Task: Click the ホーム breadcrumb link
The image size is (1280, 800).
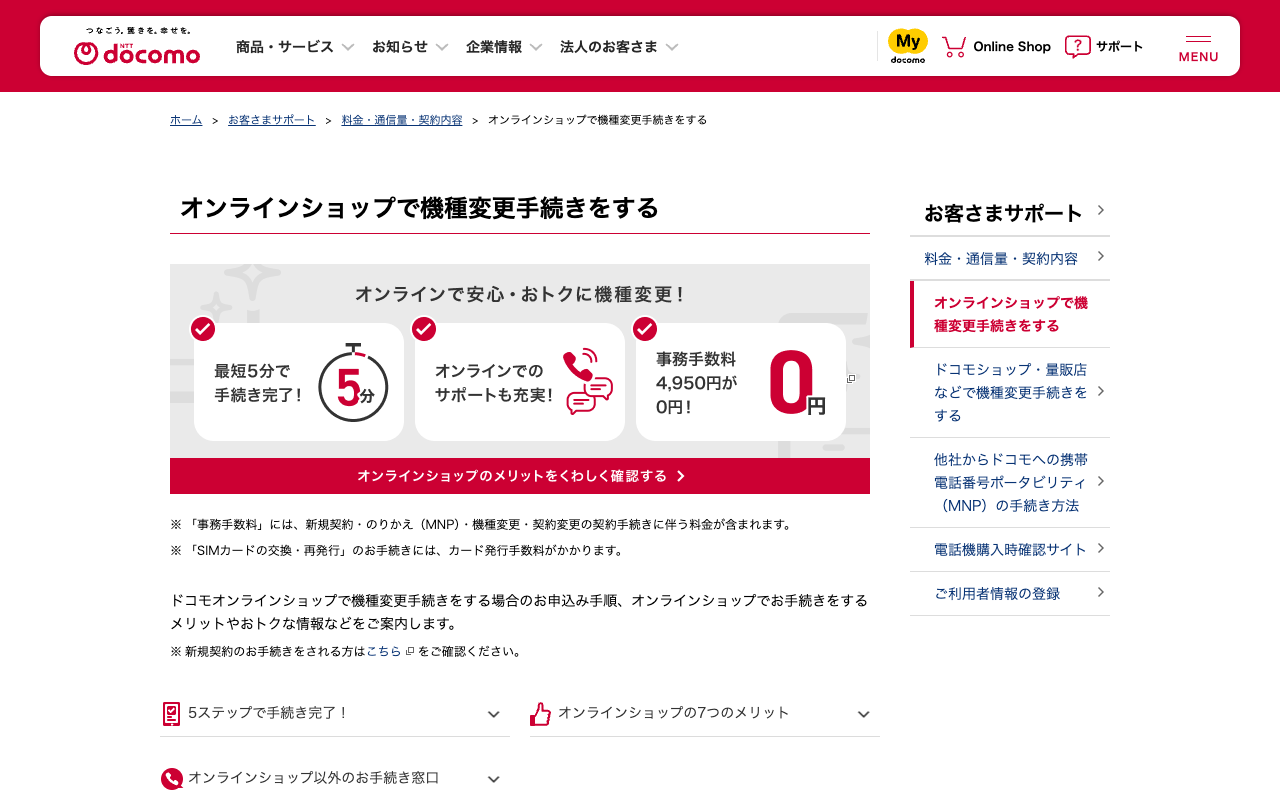Action: pyautogui.click(x=186, y=120)
